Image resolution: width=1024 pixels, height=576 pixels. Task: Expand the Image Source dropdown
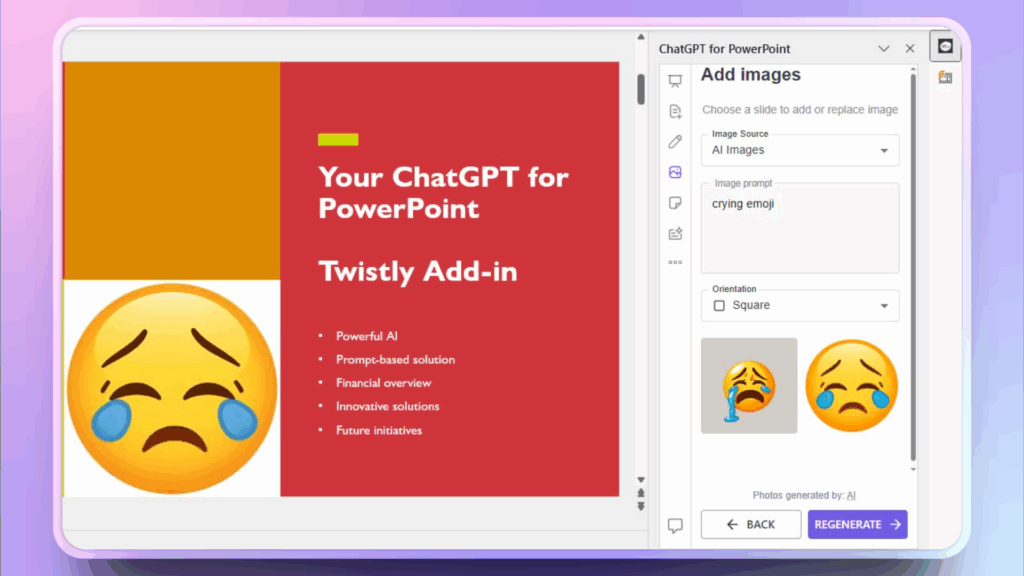(800, 150)
